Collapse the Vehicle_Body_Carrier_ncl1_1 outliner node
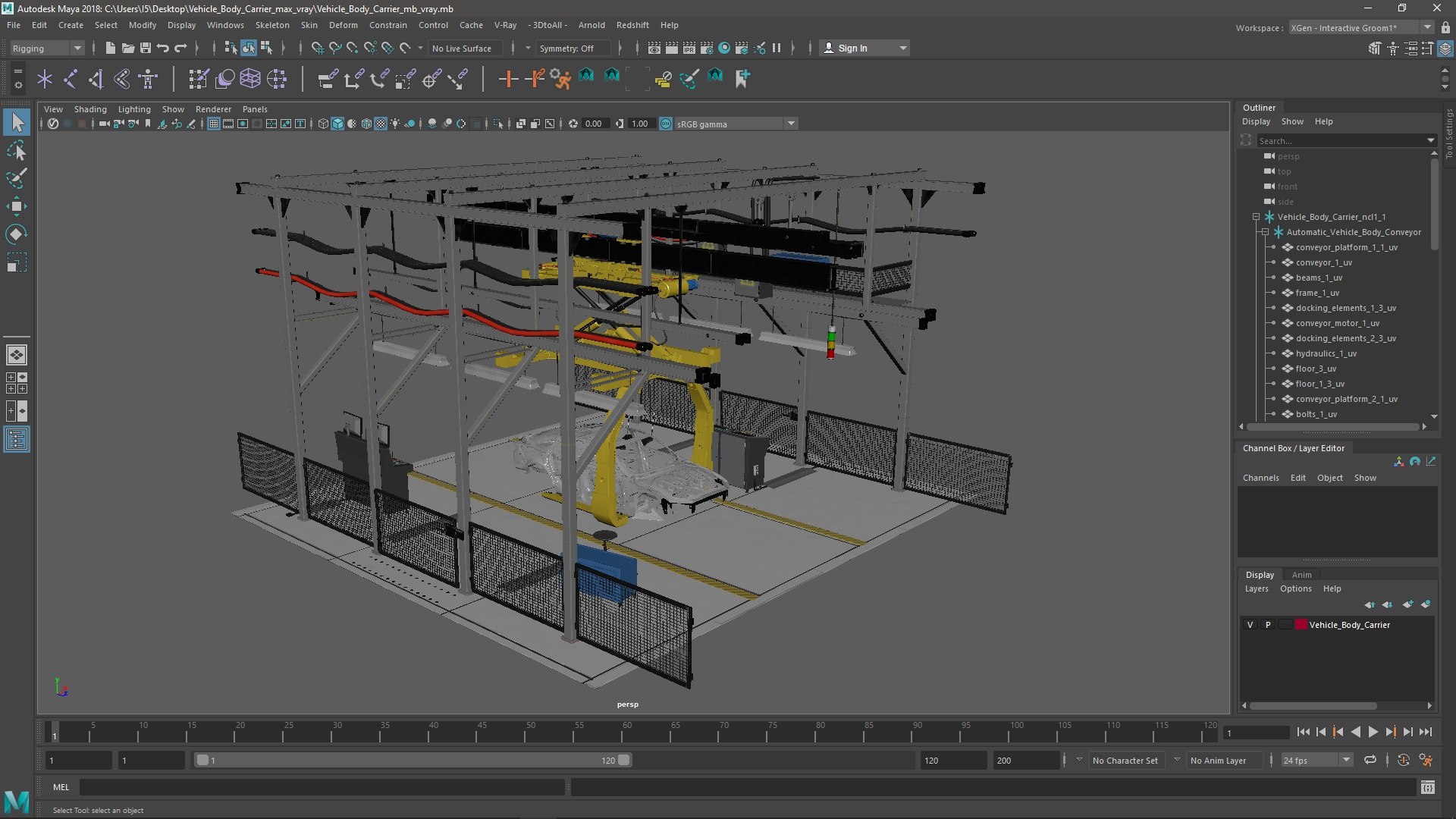The height and width of the screenshot is (819, 1456). tap(1256, 217)
